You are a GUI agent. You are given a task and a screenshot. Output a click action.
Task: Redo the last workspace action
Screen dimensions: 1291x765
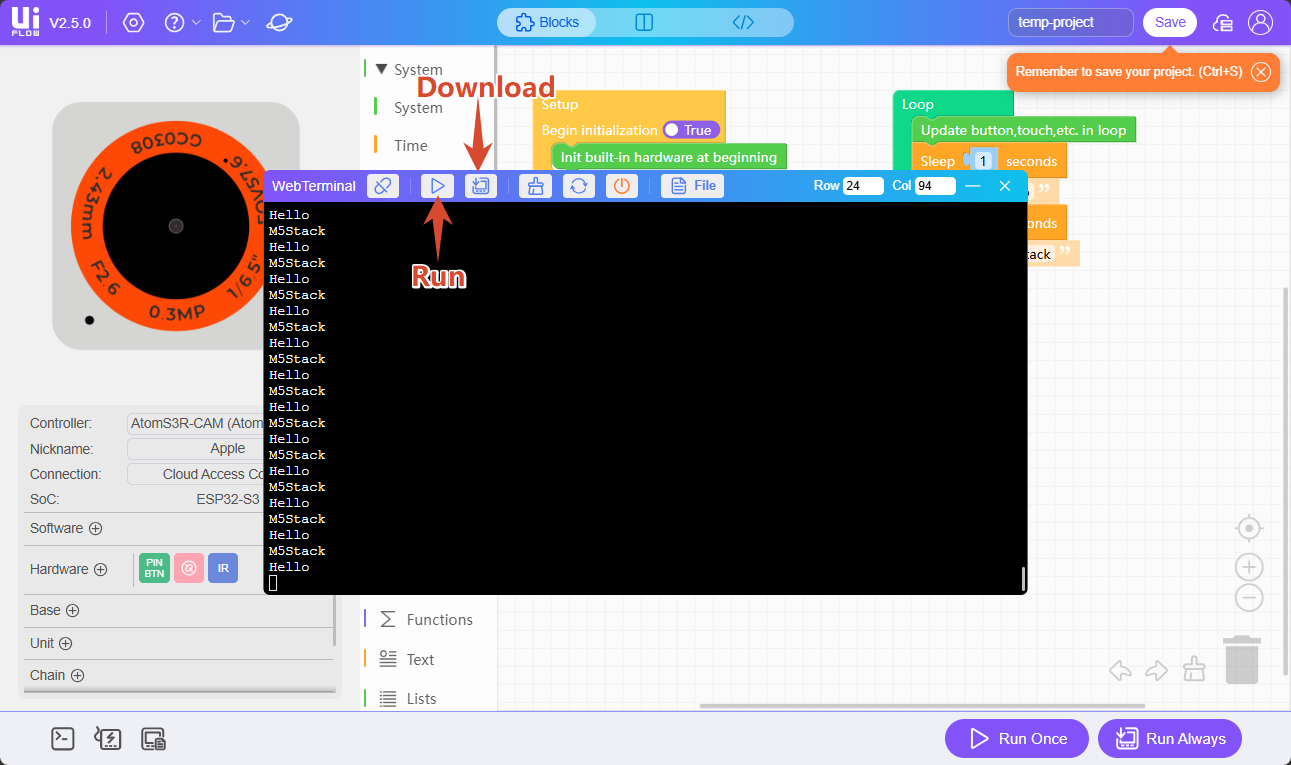(x=1157, y=670)
